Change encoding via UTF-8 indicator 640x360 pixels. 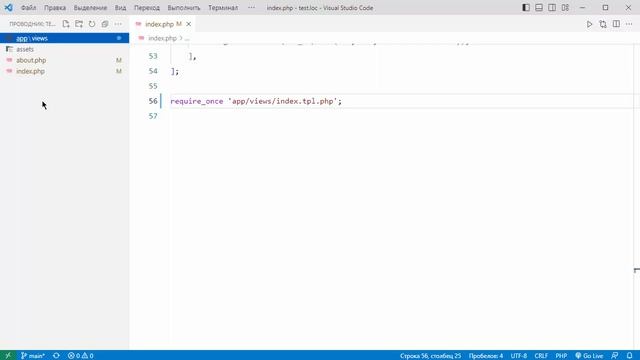click(519, 356)
